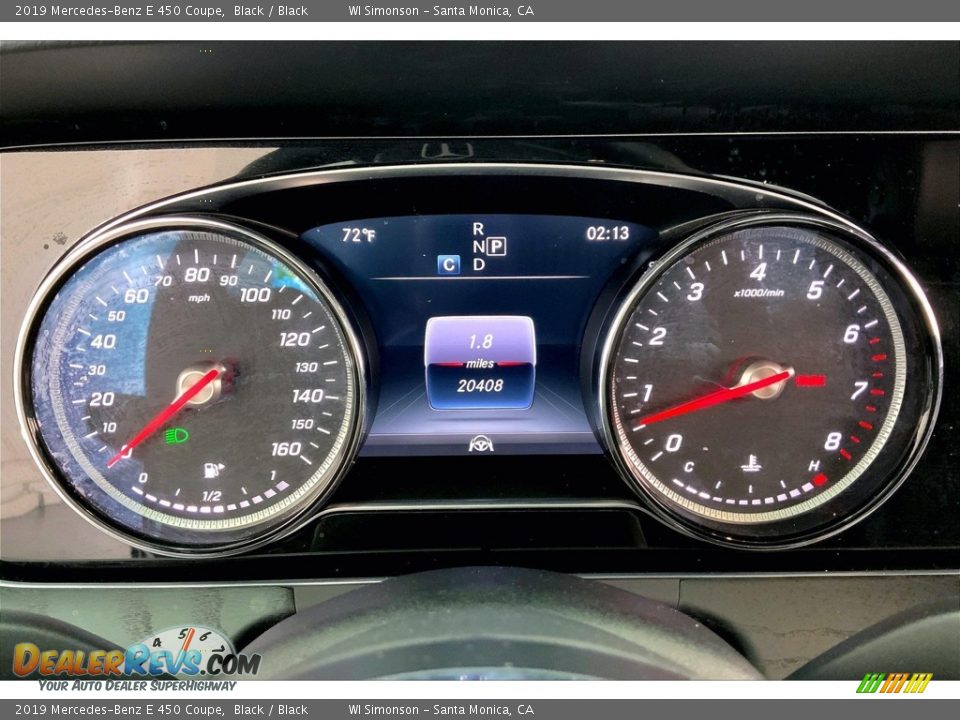Click the coolant temperature icon
Image resolution: width=960 pixels, height=720 pixels.
[x=751, y=463]
